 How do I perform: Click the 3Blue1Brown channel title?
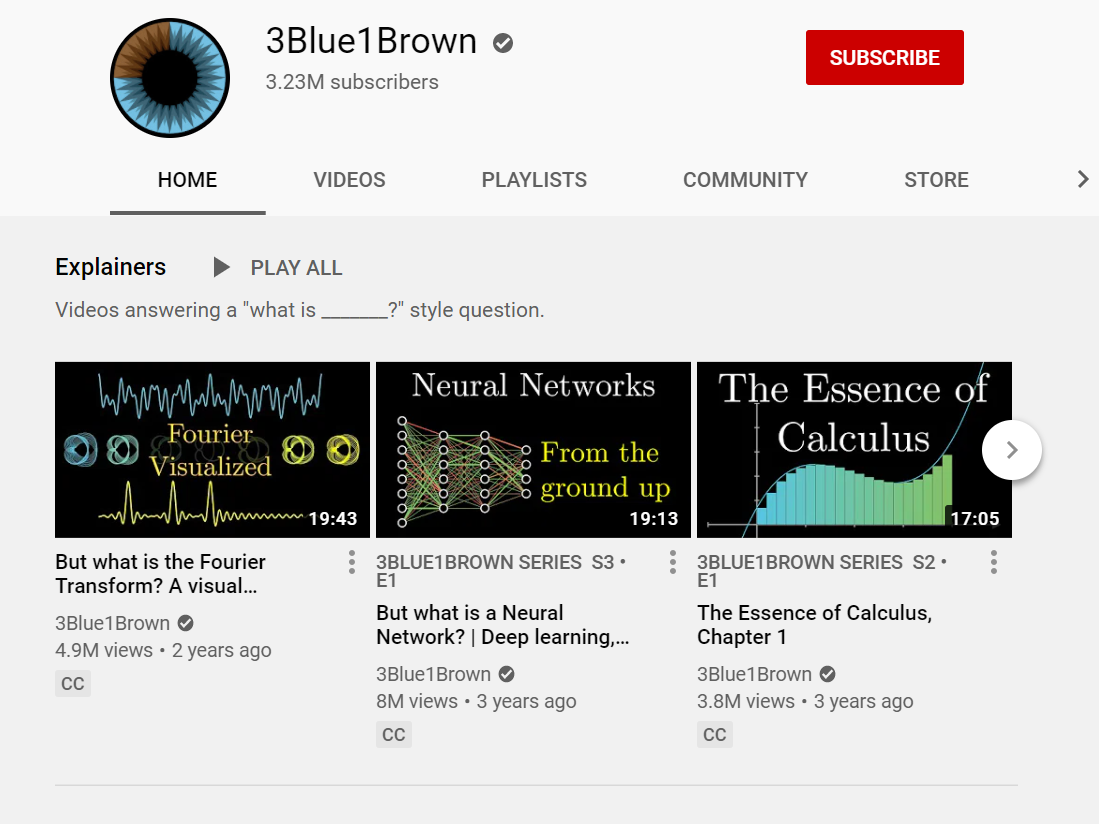tap(371, 41)
